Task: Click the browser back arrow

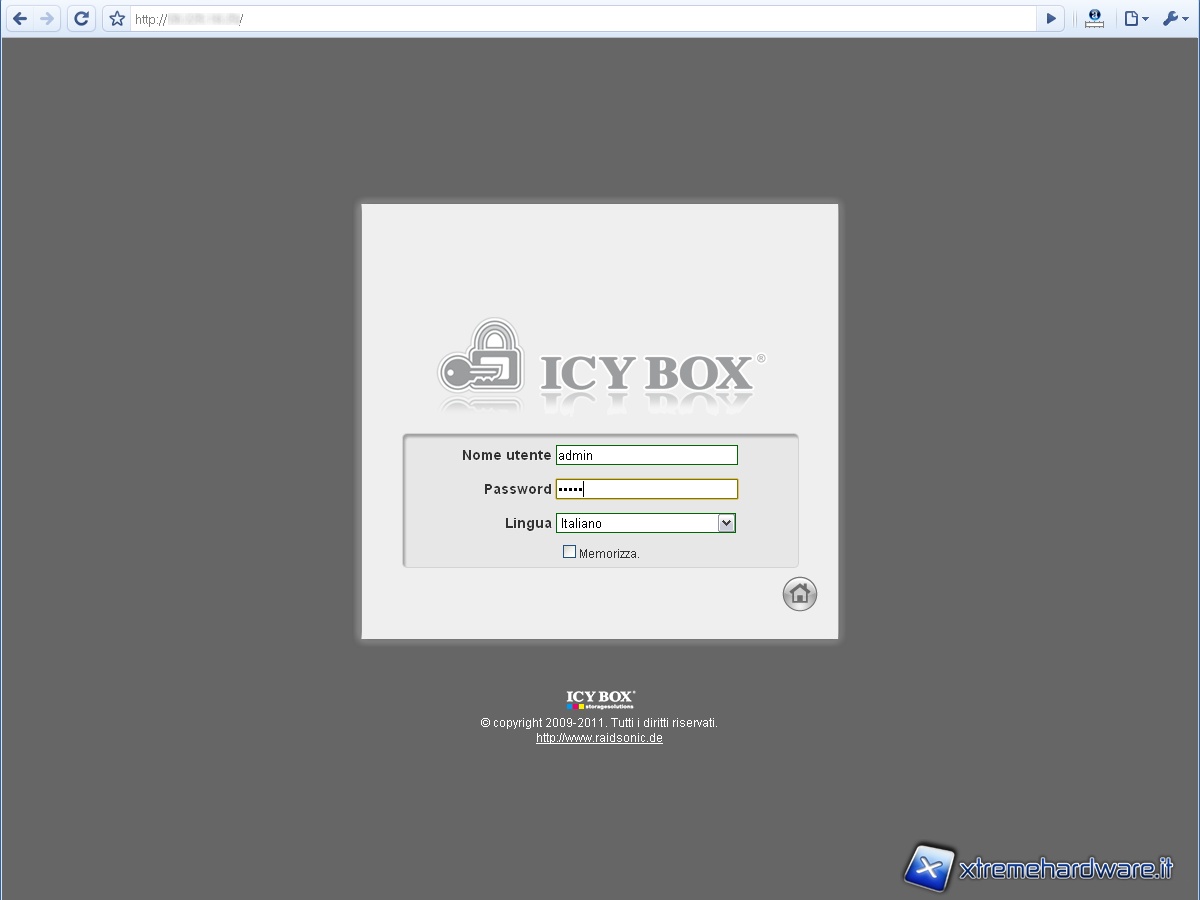Action: pos(20,18)
